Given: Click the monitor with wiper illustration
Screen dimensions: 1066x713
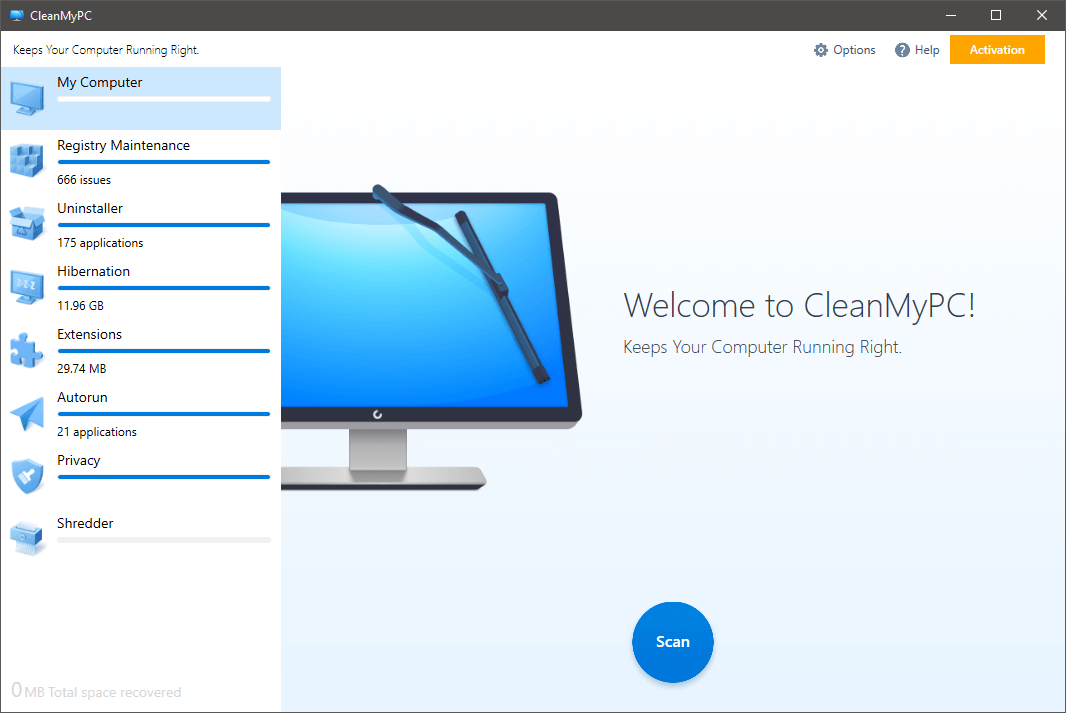Looking at the screenshot, I should 431,337.
